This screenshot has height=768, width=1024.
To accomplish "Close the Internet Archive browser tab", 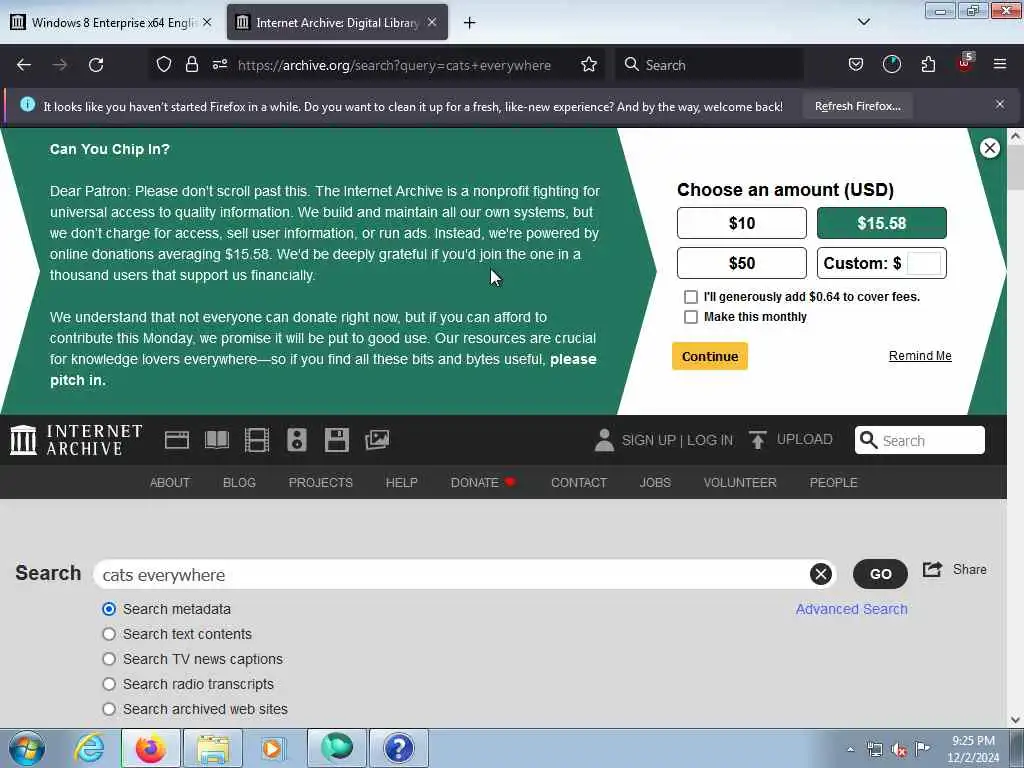I will (432, 22).
